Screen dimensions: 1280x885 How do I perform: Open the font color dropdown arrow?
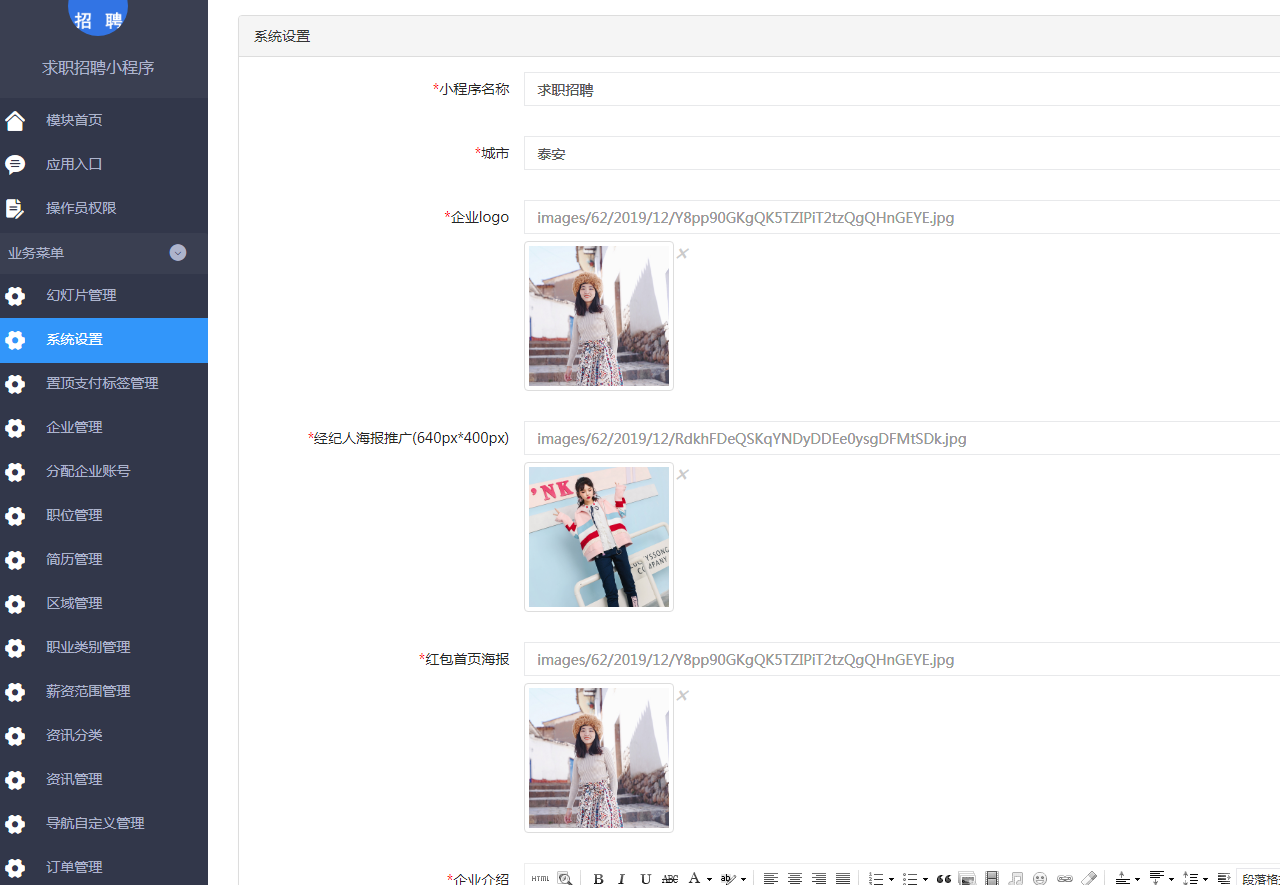click(x=709, y=880)
